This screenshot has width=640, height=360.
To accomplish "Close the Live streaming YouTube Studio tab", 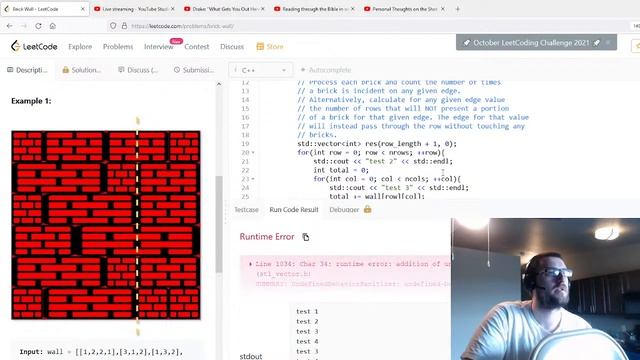I will (x=173, y=9).
